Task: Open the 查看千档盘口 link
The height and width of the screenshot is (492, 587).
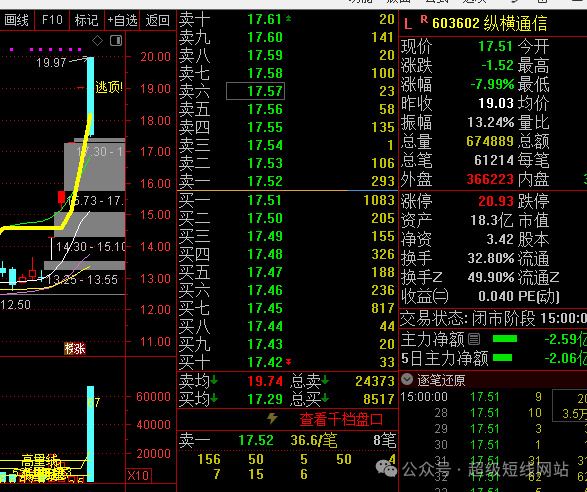Action: [341, 419]
